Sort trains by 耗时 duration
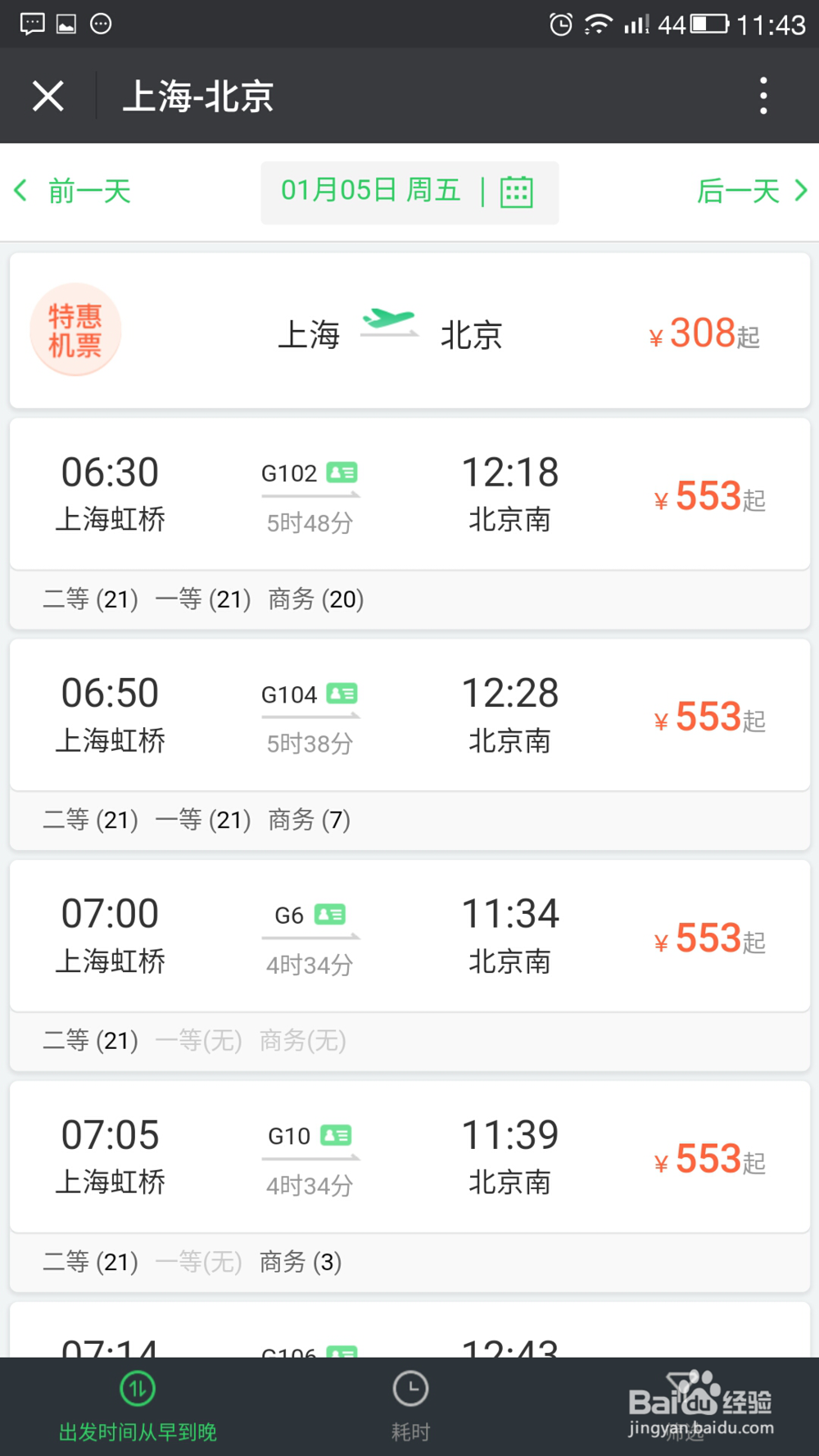 coord(410,1407)
